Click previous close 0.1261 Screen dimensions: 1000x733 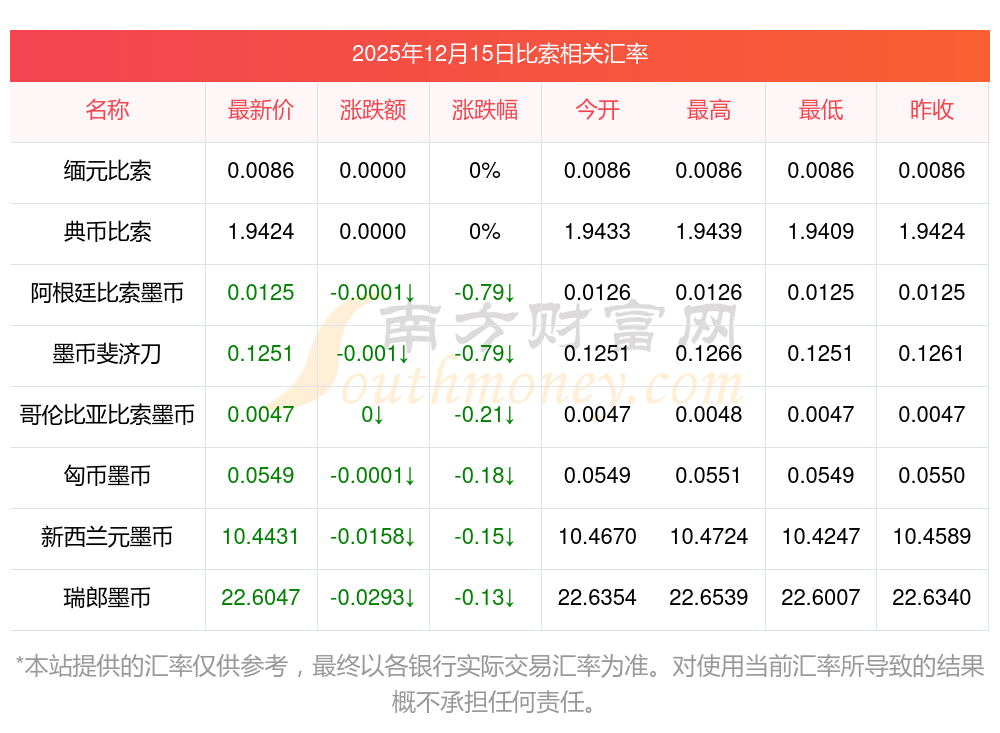click(x=932, y=353)
